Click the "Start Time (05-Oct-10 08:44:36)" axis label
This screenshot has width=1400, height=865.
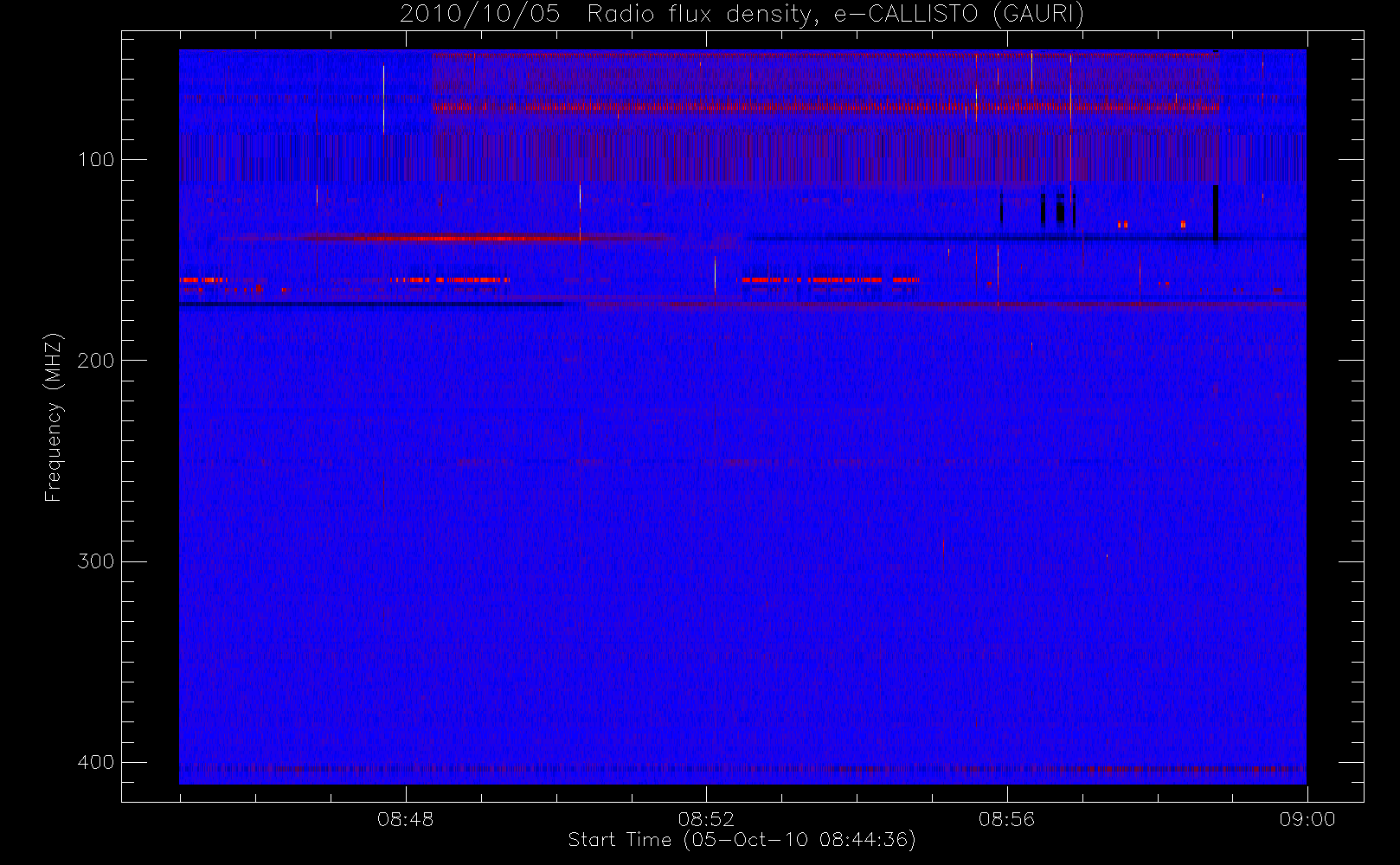click(742, 840)
